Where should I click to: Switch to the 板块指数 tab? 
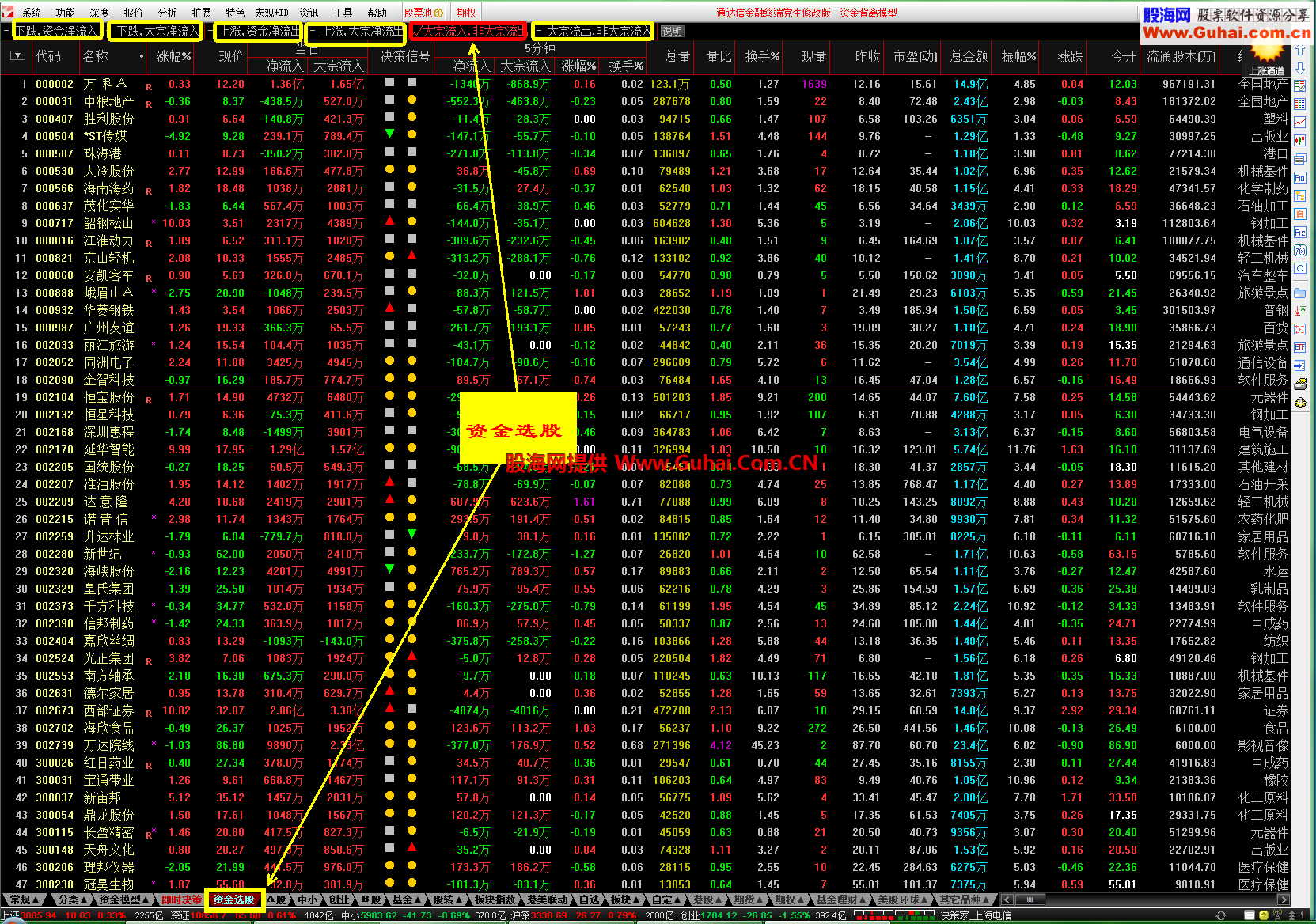point(495,899)
